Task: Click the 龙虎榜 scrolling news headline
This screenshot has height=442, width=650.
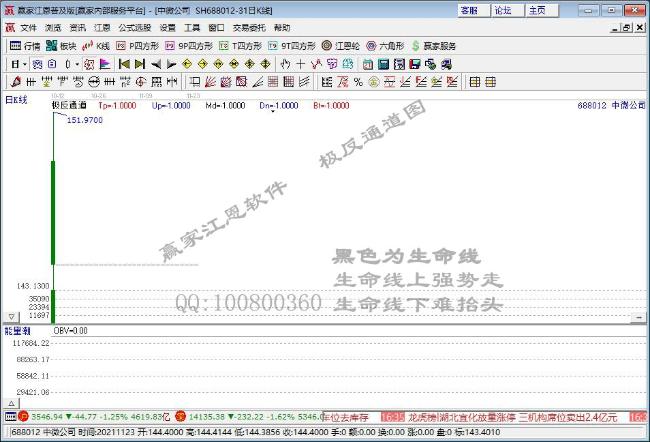Action: [513, 417]
